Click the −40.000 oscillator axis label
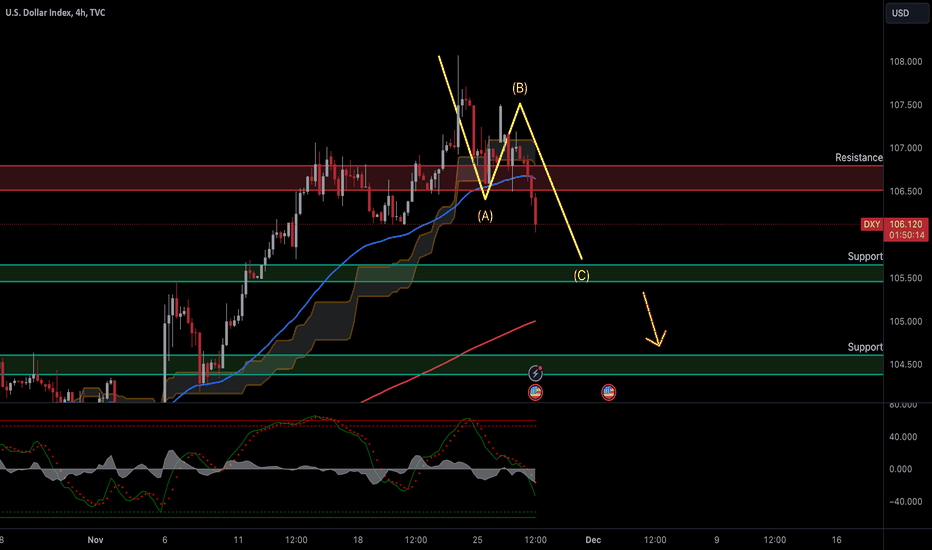The height and width of the screenshot is (550, 932). point(905,502)
